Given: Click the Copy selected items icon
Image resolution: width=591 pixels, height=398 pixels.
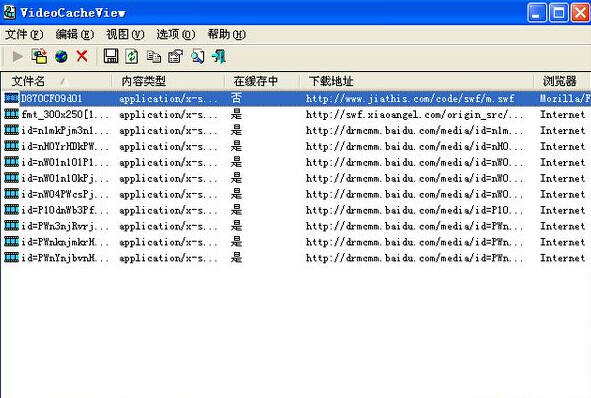Looking at the screenshot, I should tap(153, 57).
